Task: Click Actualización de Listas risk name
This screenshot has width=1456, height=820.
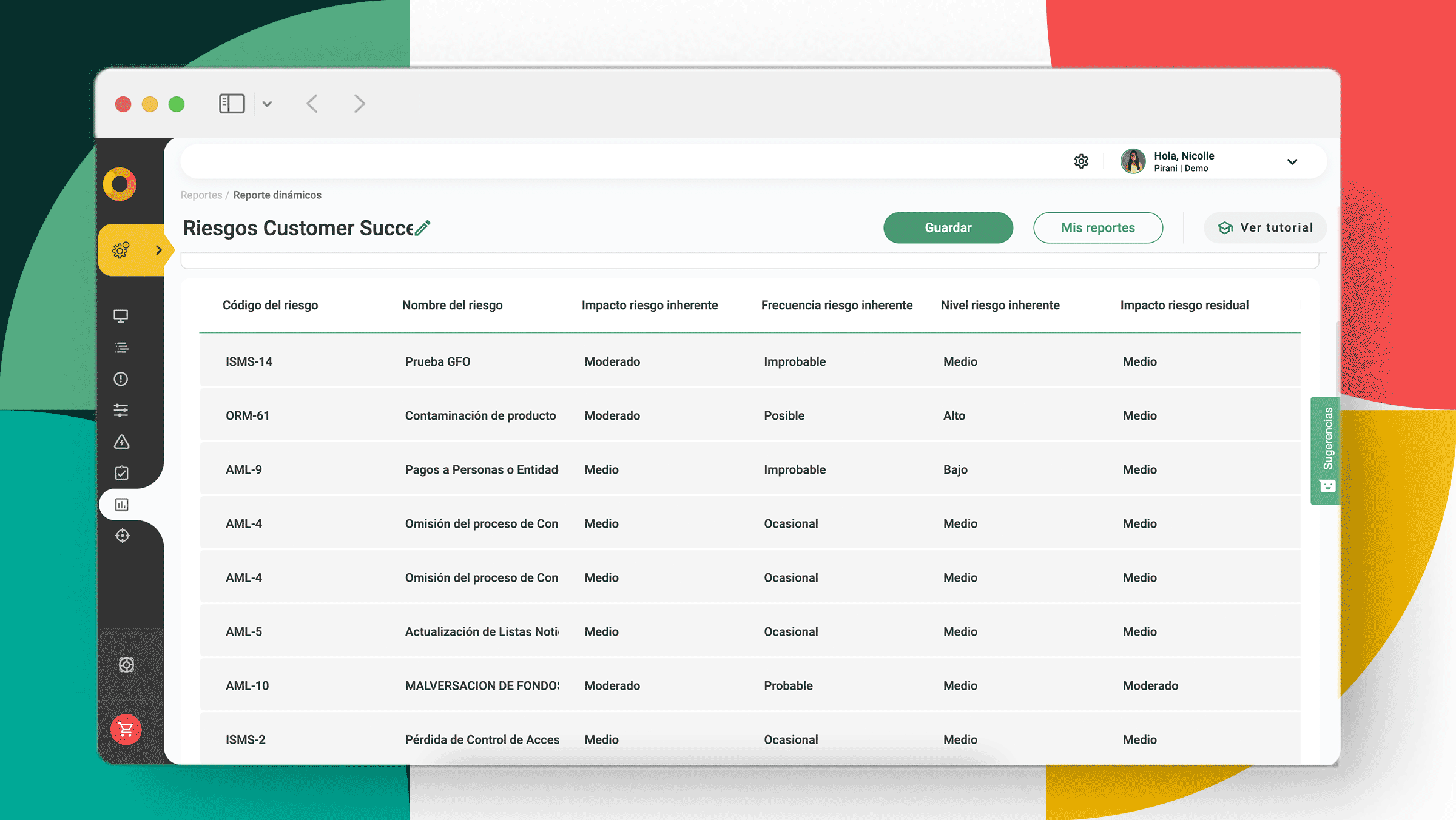Action: tap(482, 631)
